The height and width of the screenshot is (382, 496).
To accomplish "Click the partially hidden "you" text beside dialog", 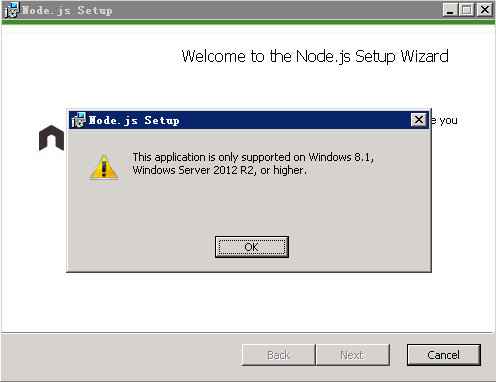I will (448, 121).
